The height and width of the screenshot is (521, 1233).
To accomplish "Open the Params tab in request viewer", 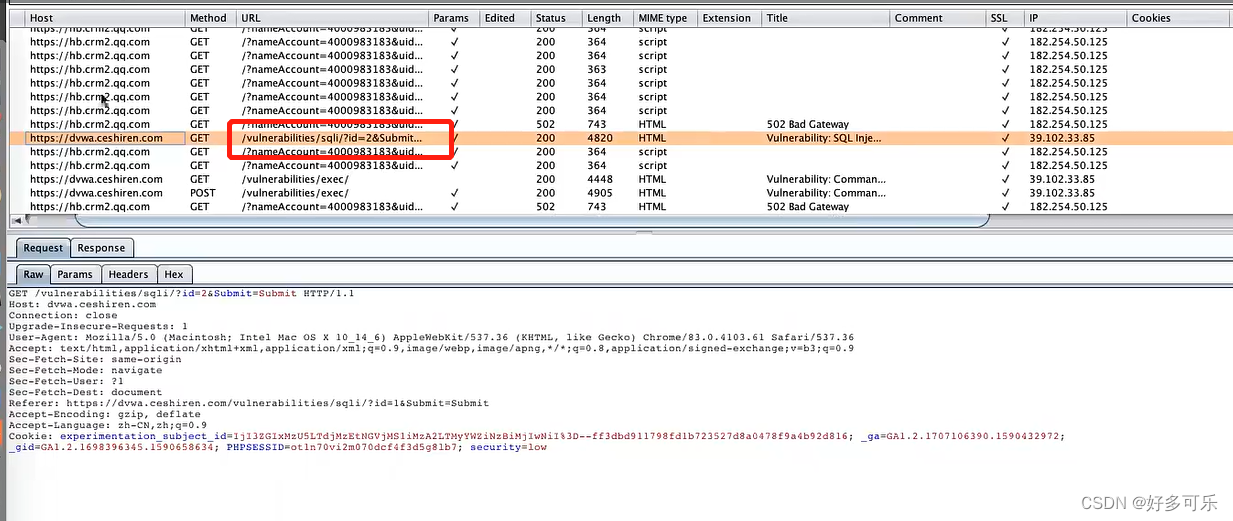I will [75, 274].
